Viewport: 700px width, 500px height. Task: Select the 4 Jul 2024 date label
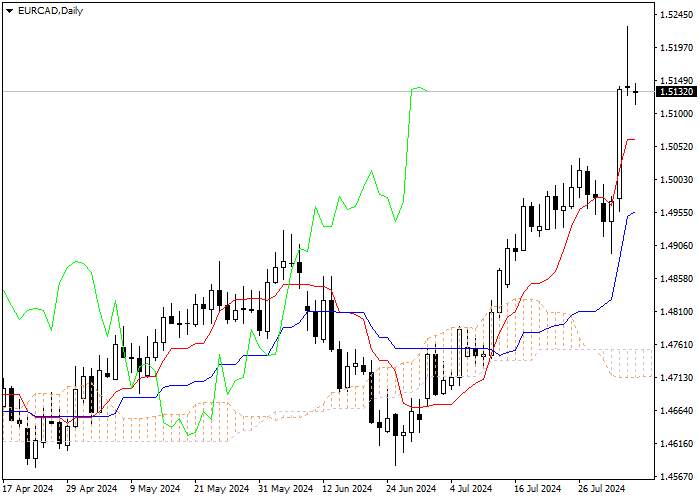tap(471, 489)
